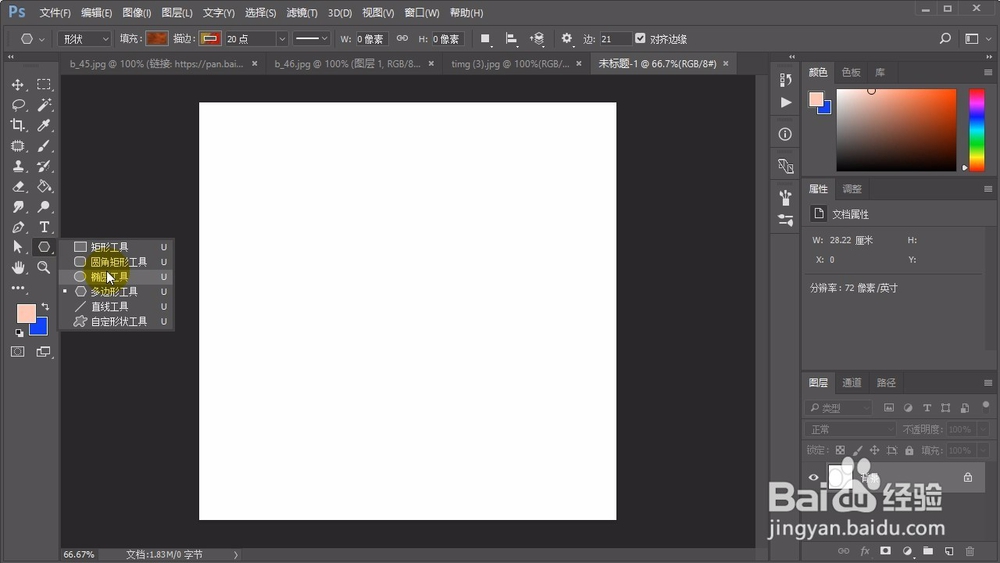Toggle lock all layer button

click(x=909, y=450)
